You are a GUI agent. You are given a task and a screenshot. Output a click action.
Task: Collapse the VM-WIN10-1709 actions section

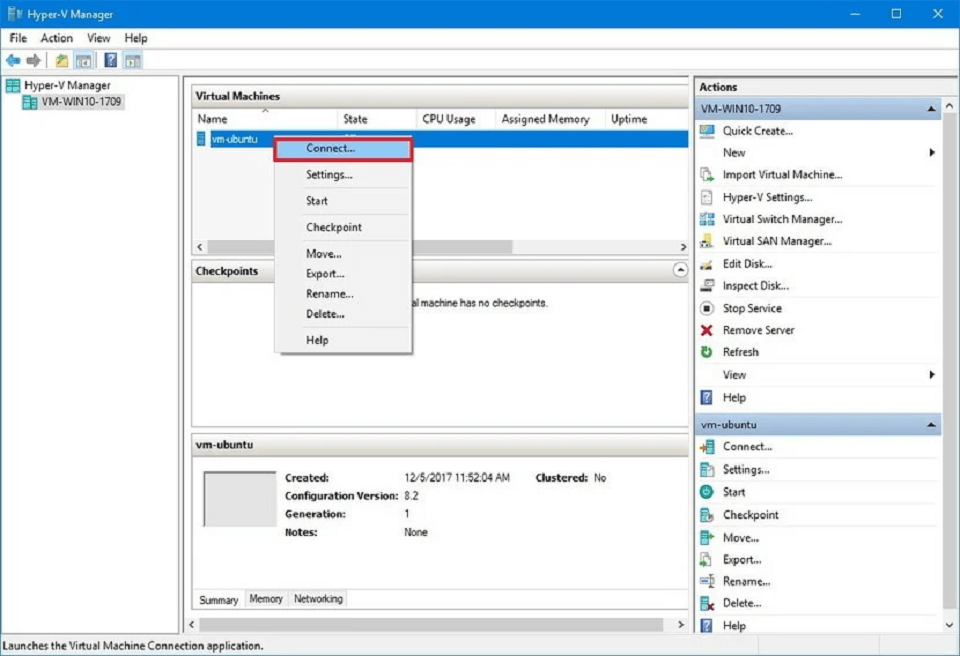pyautogui.click(x=931, y=108)
